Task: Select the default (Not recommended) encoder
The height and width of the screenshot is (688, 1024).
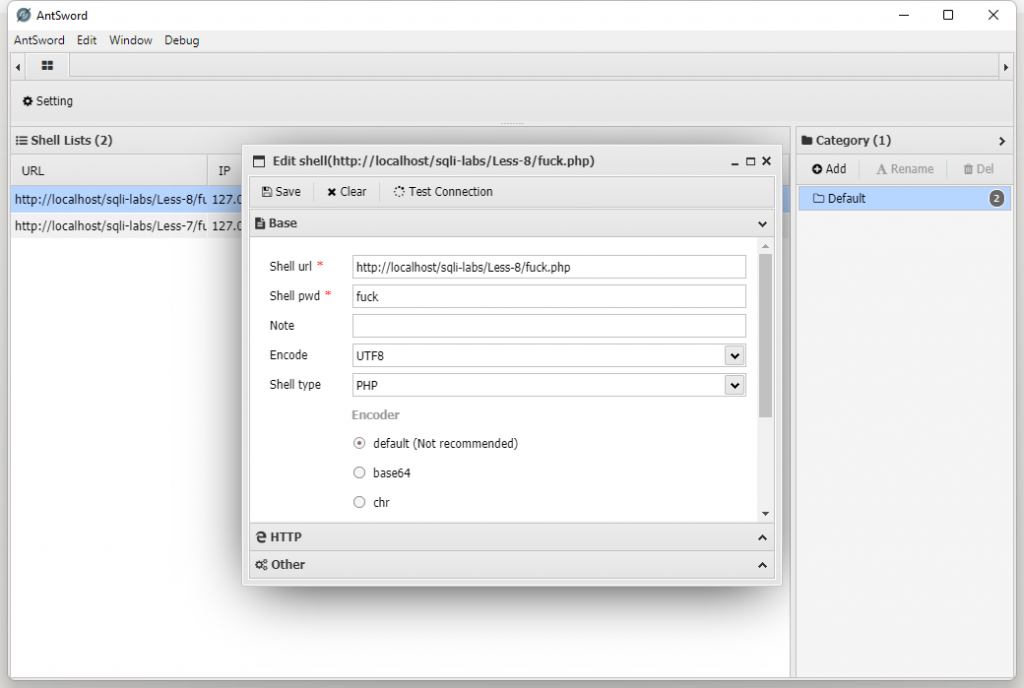Action: click(360, 443)
